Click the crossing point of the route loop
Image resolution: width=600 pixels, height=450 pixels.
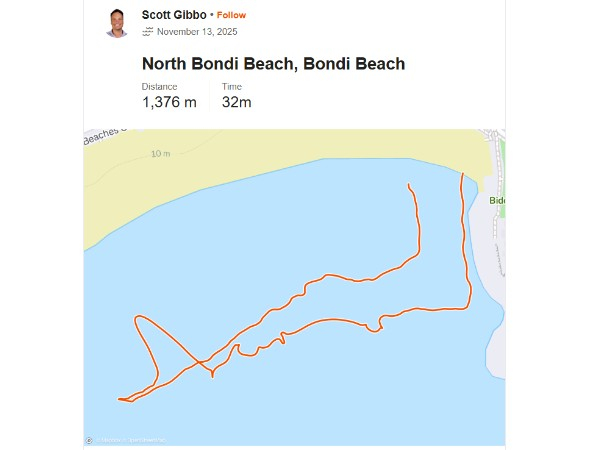coord(198,362)
